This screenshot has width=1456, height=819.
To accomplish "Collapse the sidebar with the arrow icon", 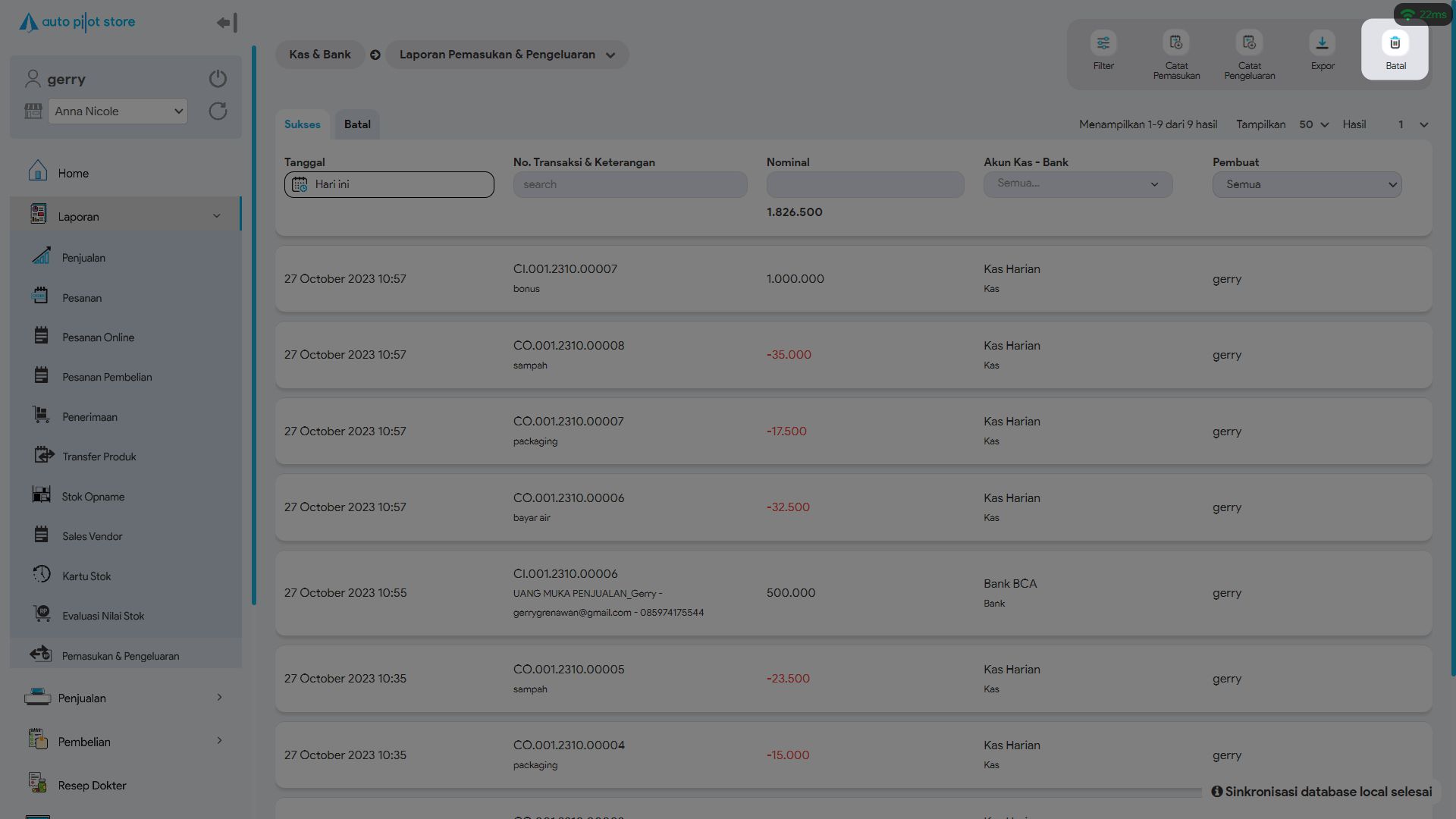I will (x=227, y=23).
